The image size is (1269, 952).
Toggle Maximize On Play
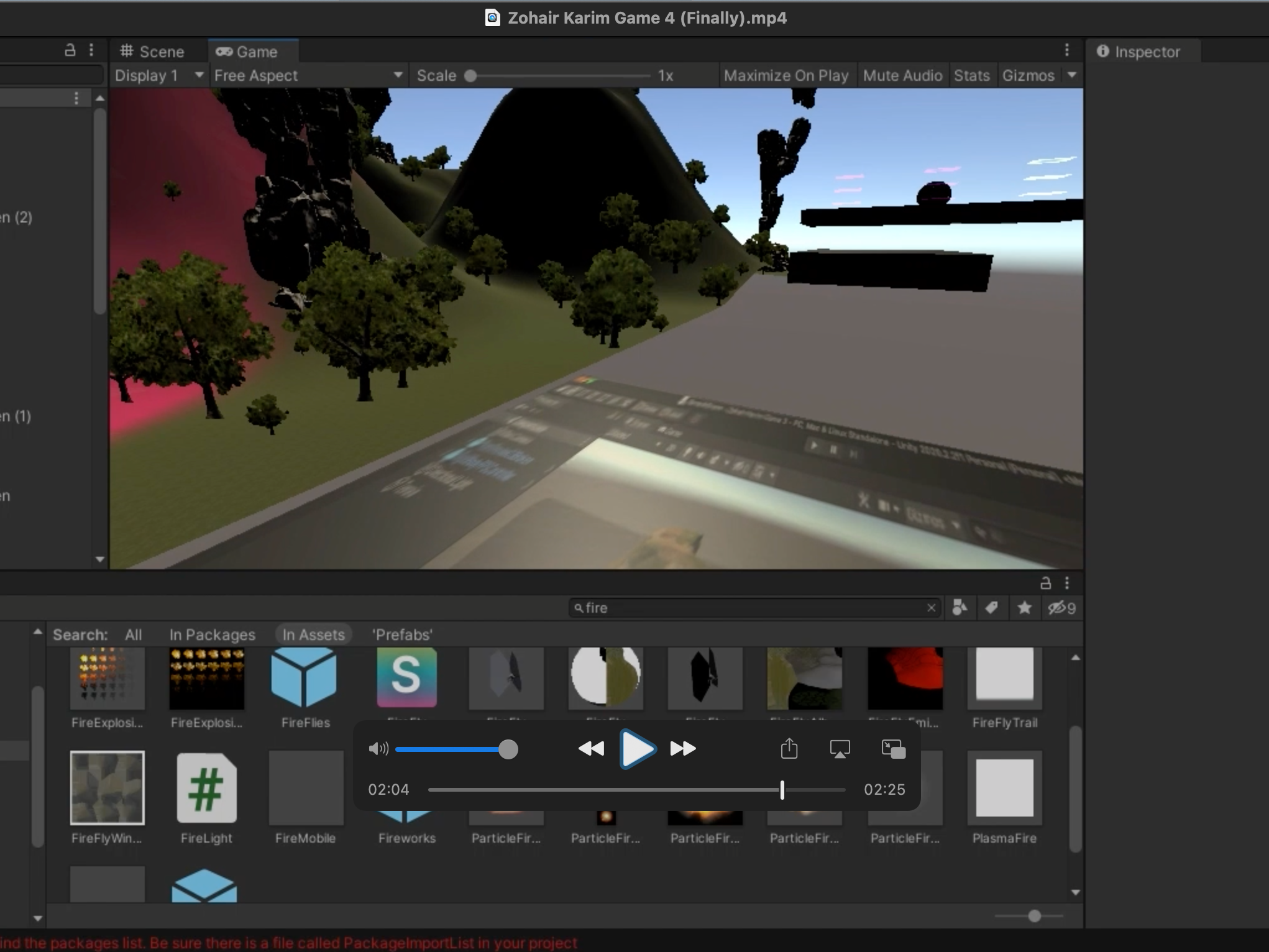point(786,76)
